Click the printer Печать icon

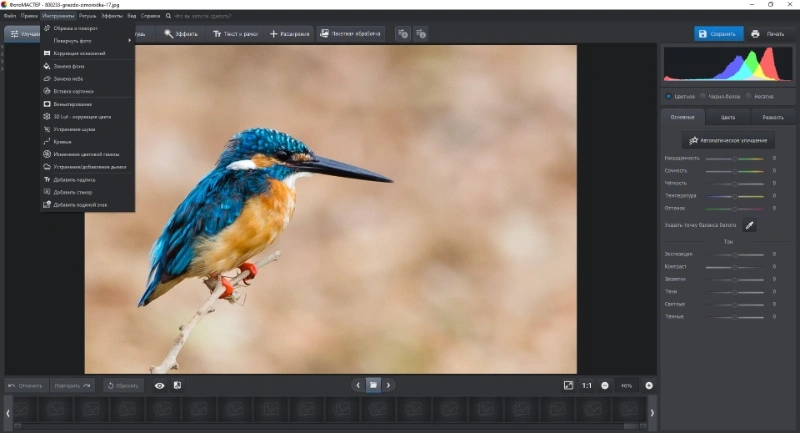[755, 34]
